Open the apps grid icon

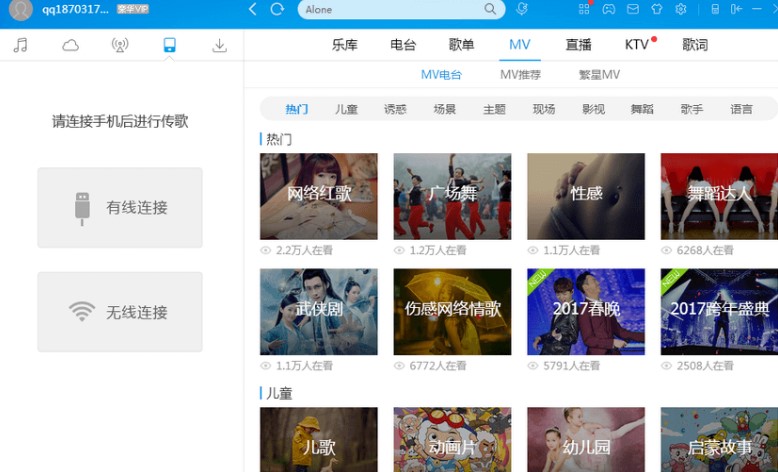tap(584, 9)
